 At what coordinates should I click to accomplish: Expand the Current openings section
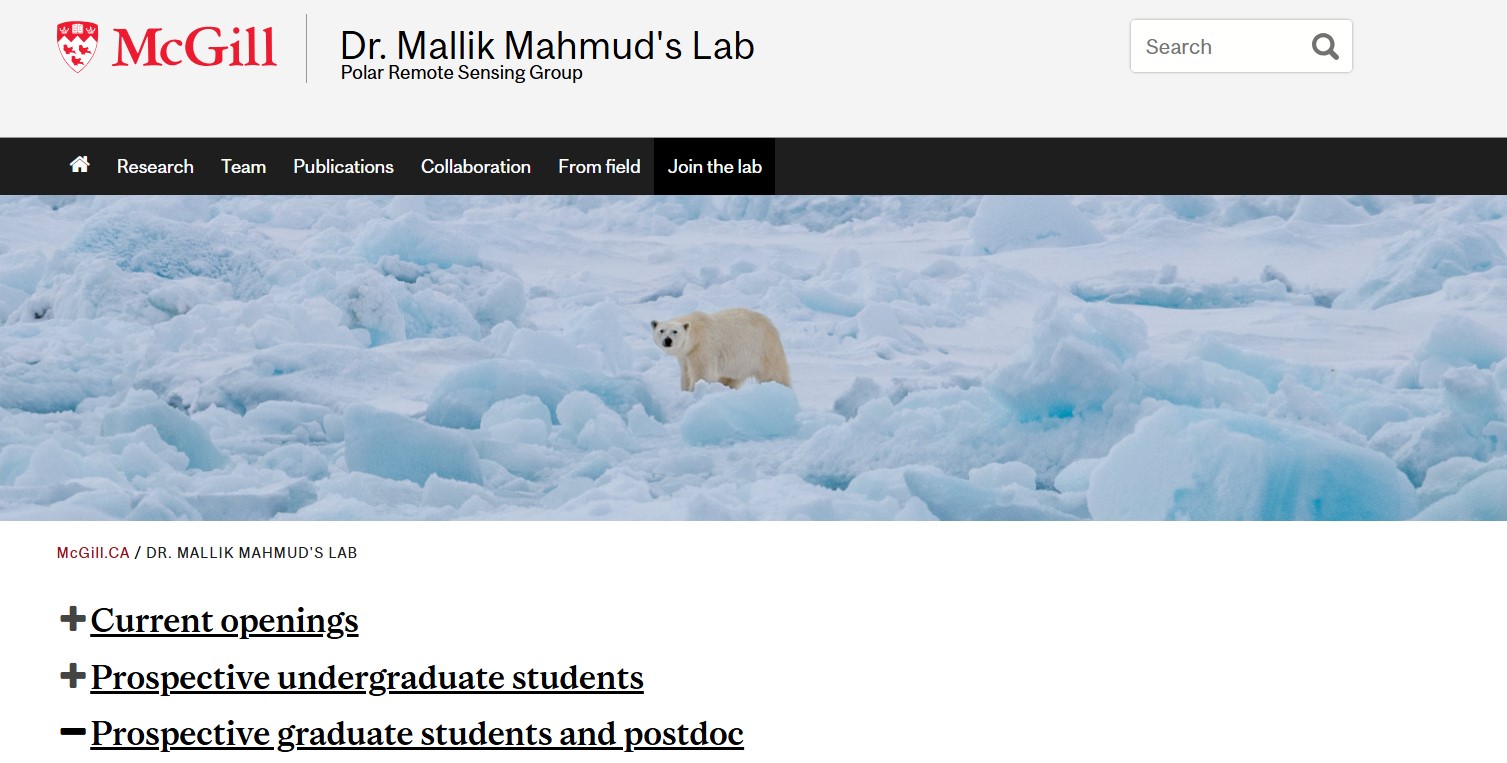(x=224, y=621)
